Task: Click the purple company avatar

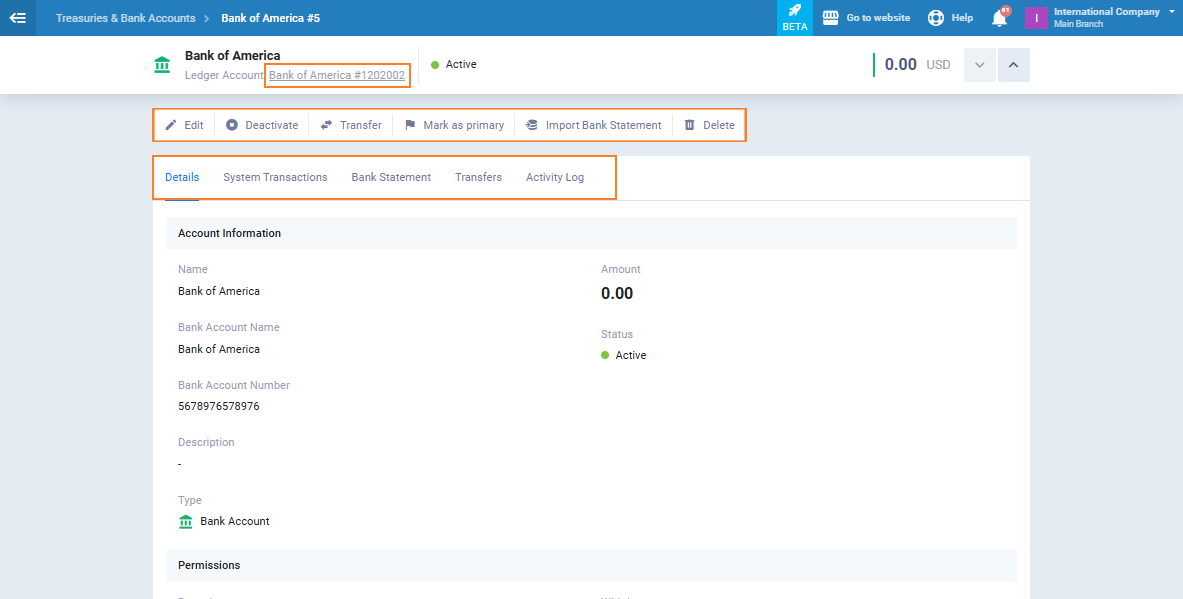Action: [1037, 17]
